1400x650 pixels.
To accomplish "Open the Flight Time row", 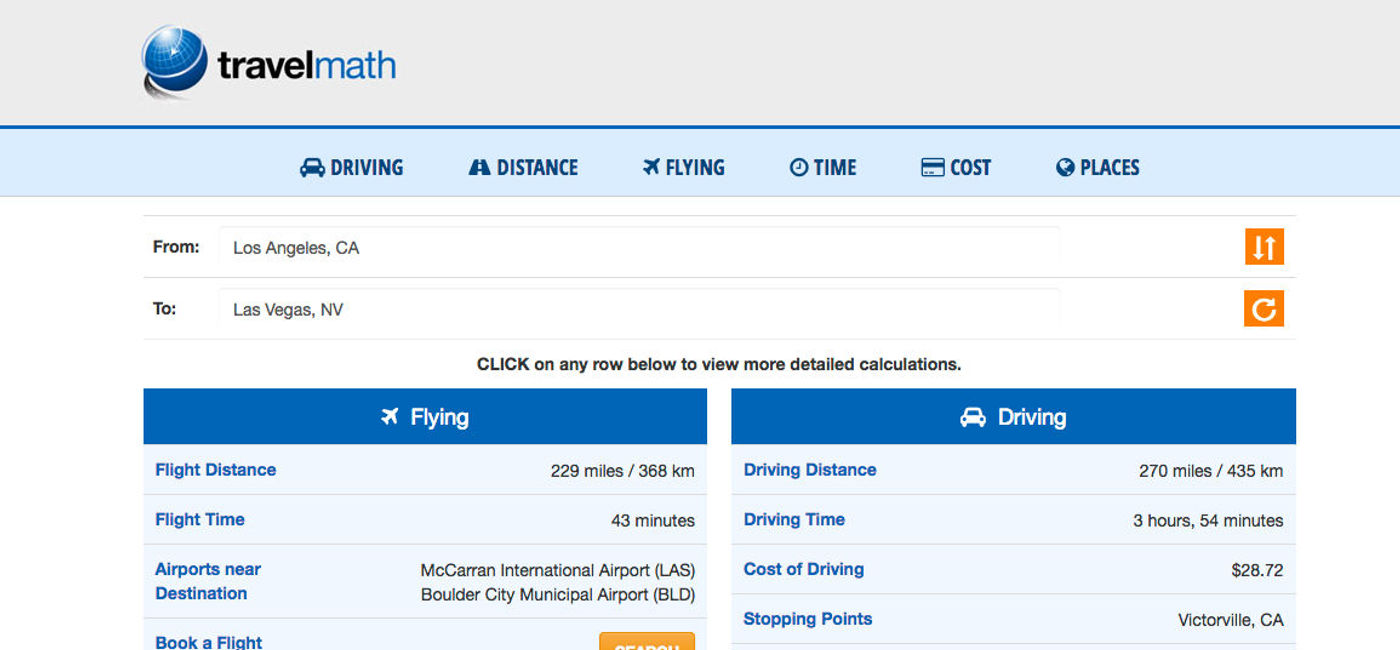I will (x=425, y=520).
